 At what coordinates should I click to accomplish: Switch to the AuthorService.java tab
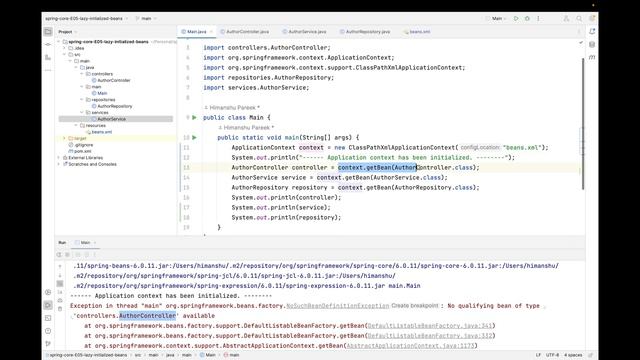(x=304, y=31)
